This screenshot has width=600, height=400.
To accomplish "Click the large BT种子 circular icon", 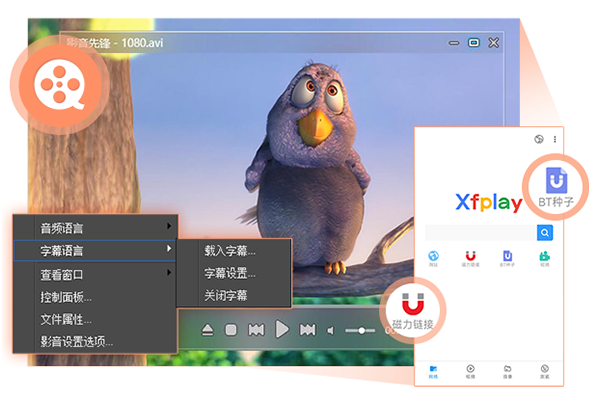I will [556, 185].
